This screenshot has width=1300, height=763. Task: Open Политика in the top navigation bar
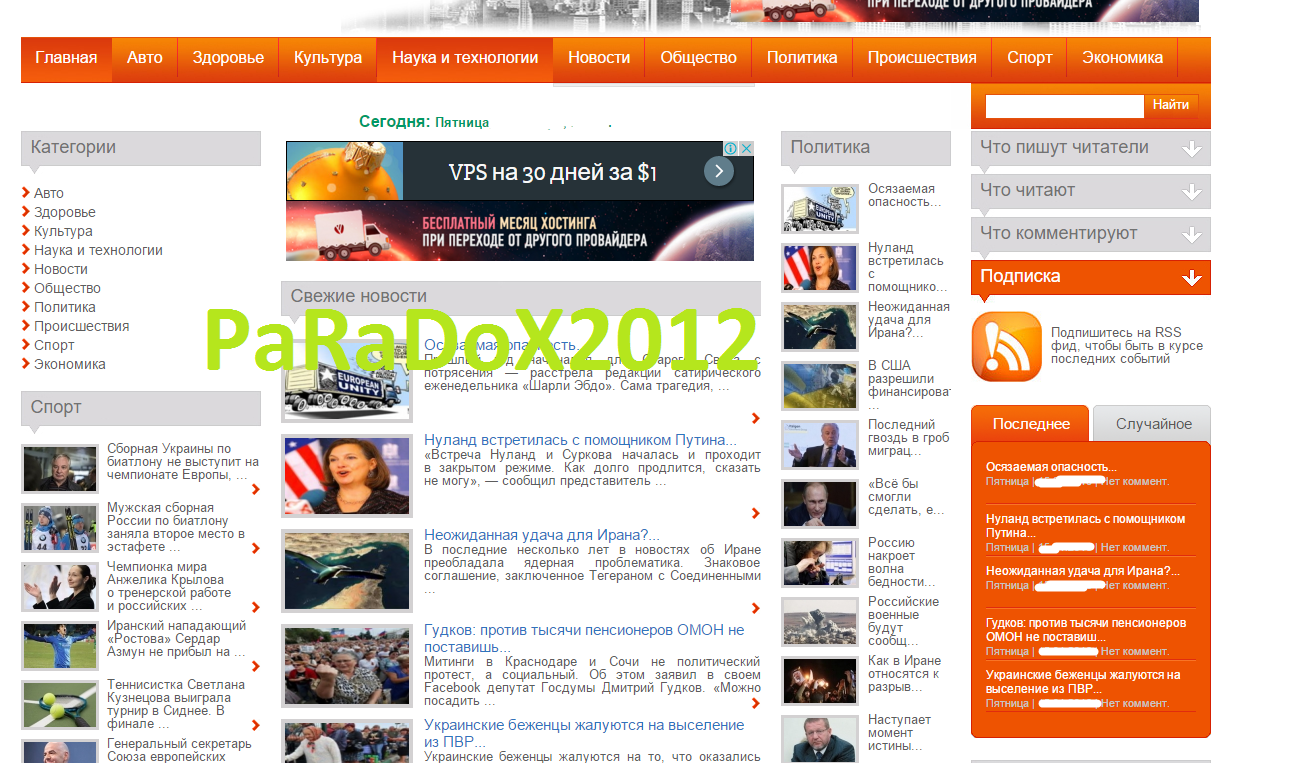(802, 58)
